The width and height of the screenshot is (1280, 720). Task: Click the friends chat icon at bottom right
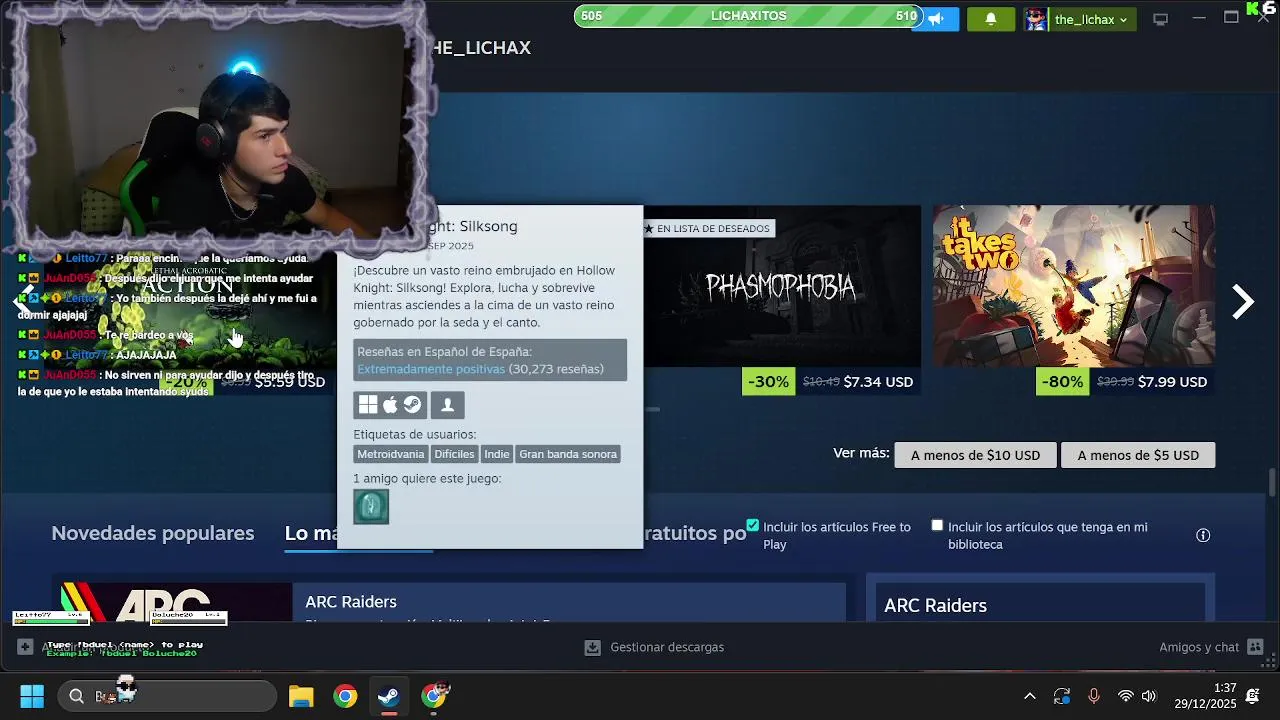[x=1256, y=647]
